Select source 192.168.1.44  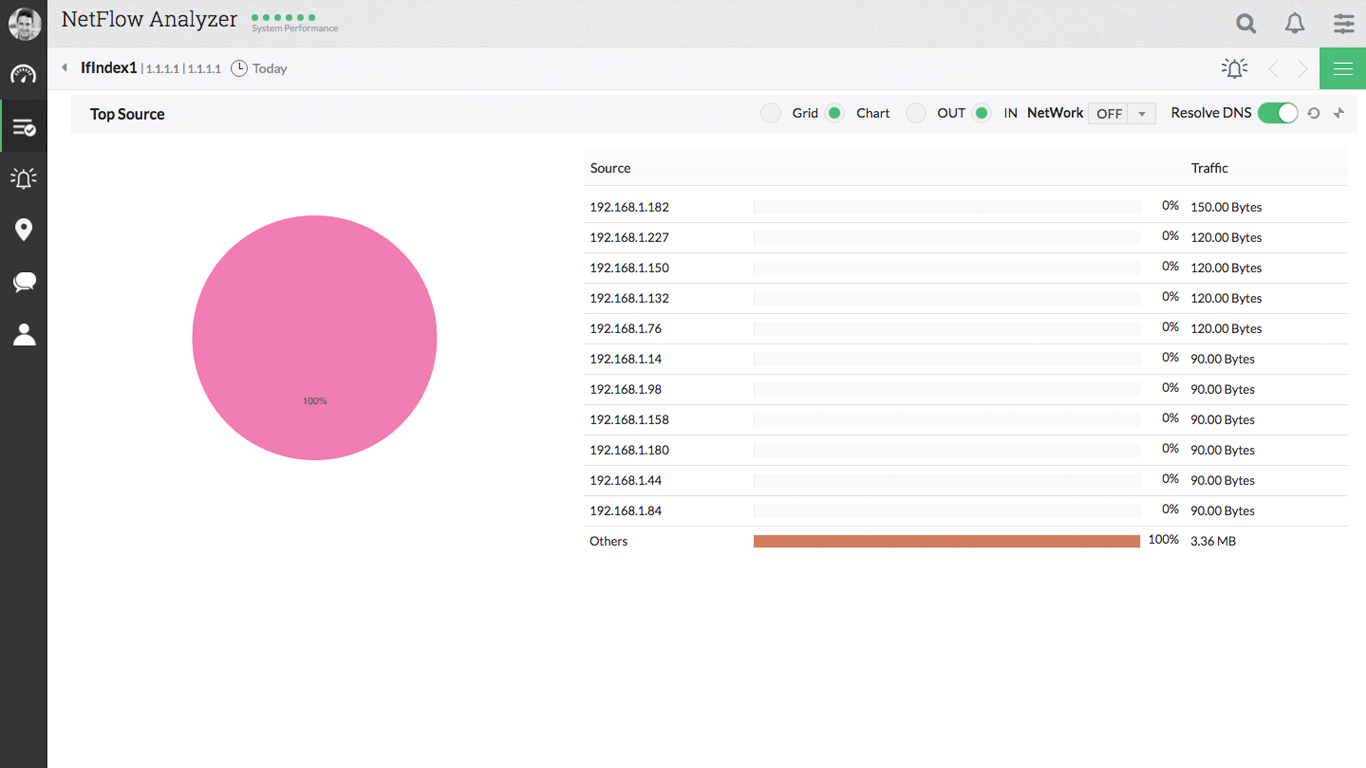click(626, 480)
